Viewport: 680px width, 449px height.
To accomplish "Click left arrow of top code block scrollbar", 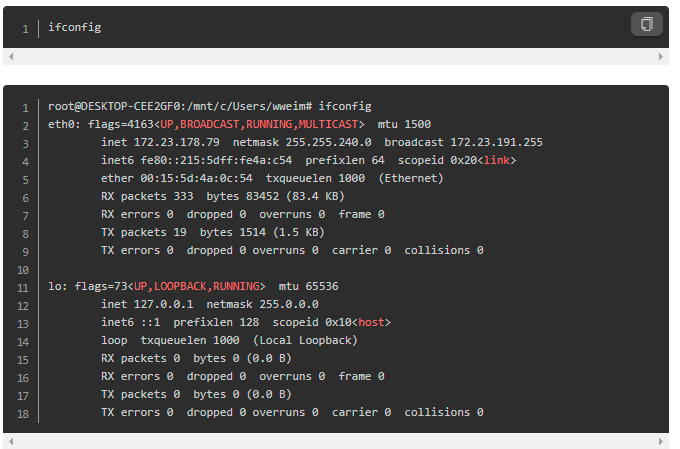I will (8, 57).
